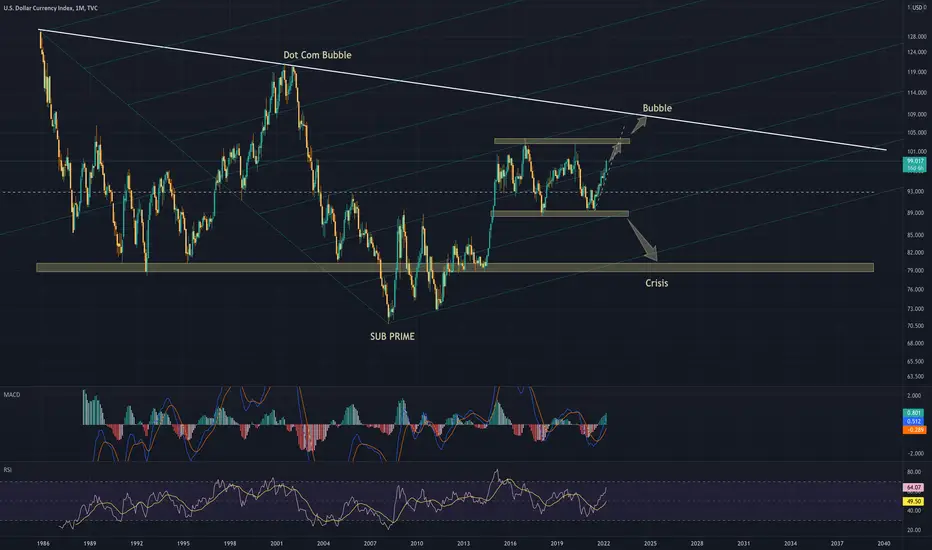Click the green MACD histogram value 0.801

(x=914, y=413)
